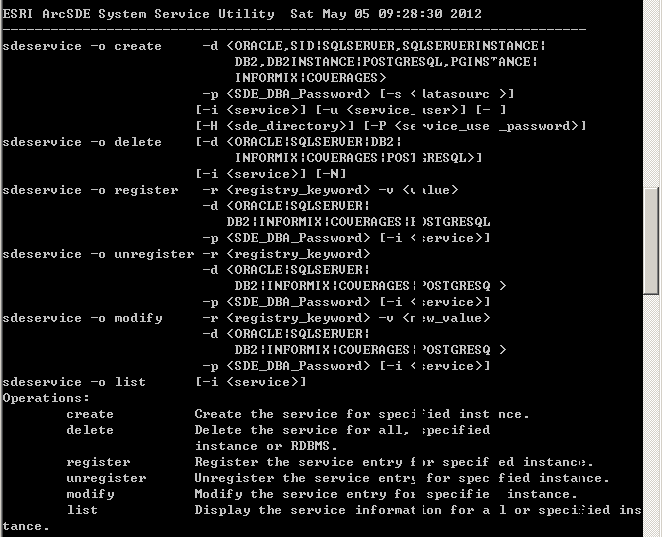Viewport: 662px width, 537px height.
Task: Click the 'sdeservice -o create' usage line
Action: coord(82,46)
